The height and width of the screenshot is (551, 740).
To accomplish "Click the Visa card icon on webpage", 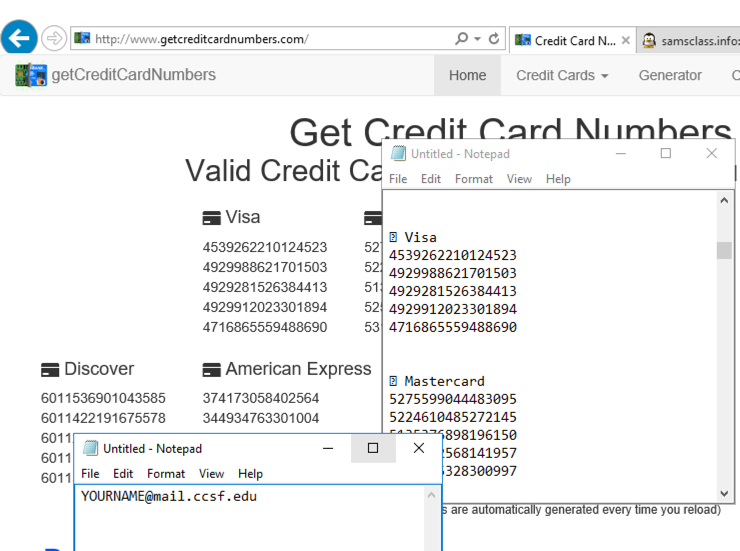I will tap(211, 218).
